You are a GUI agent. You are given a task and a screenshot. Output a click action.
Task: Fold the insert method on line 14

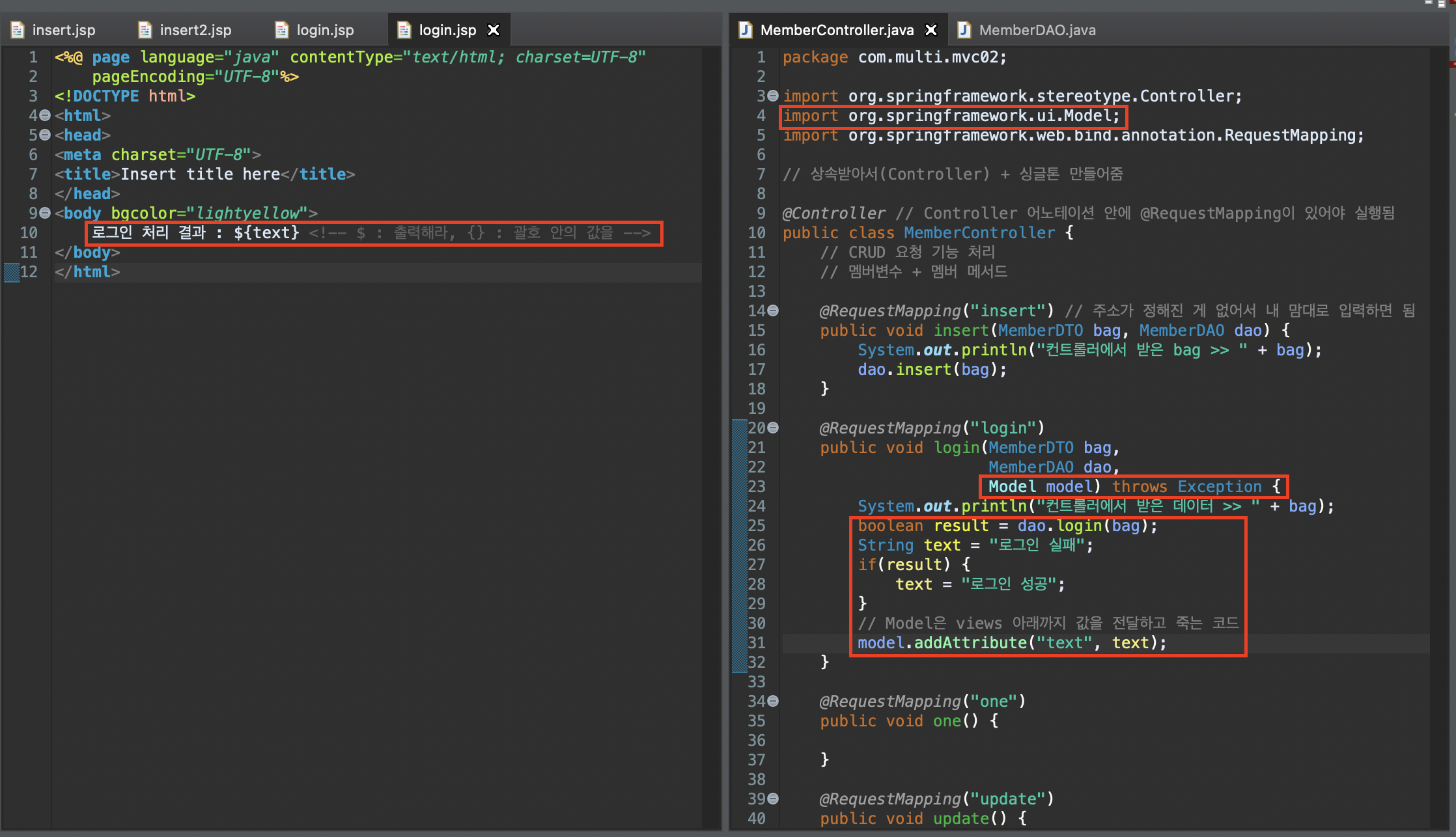(773, 310)
